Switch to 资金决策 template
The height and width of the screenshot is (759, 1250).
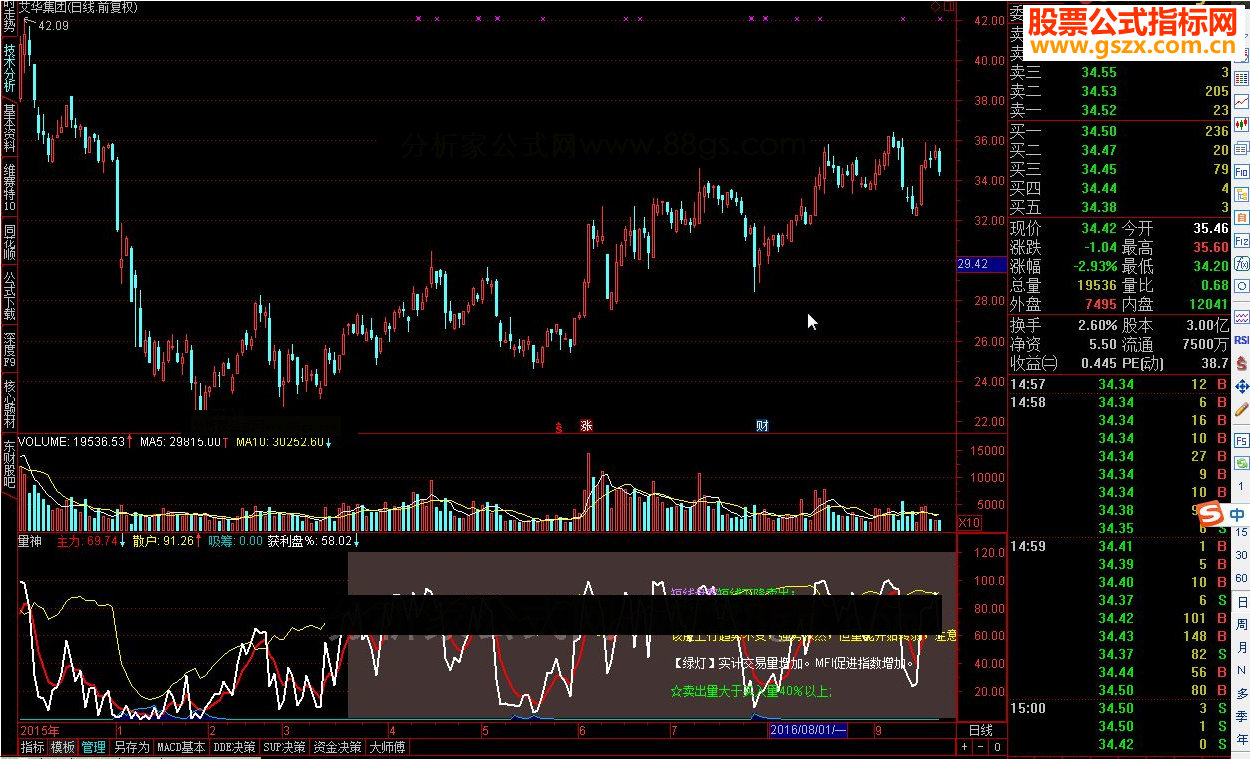pos(338,747)
